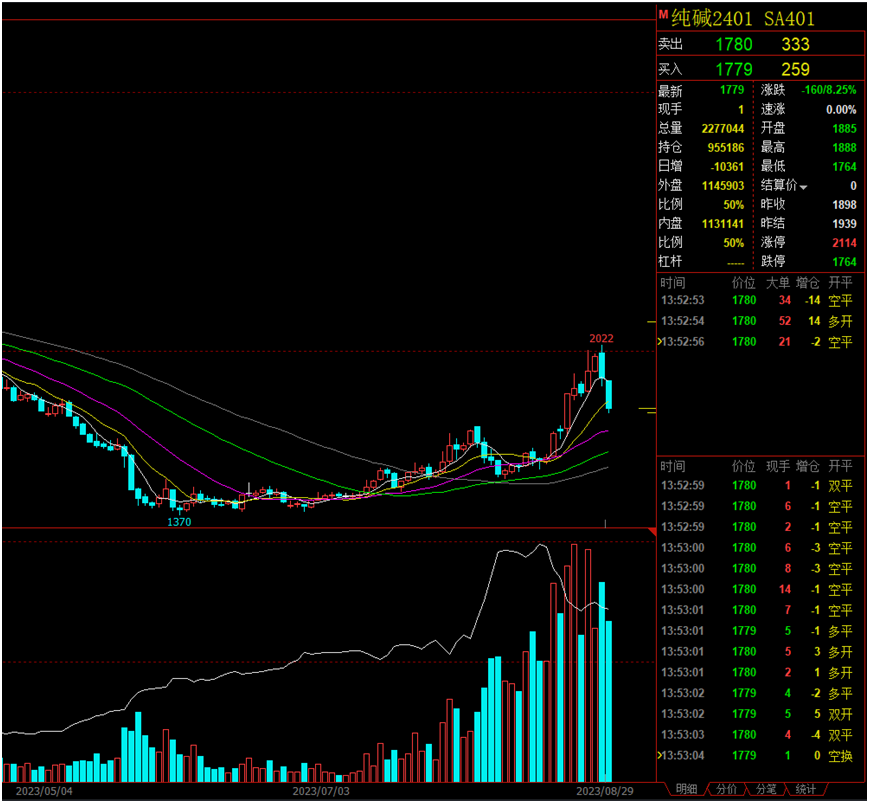
Task: Open the 统计 tab
Action: click(805, 789)
